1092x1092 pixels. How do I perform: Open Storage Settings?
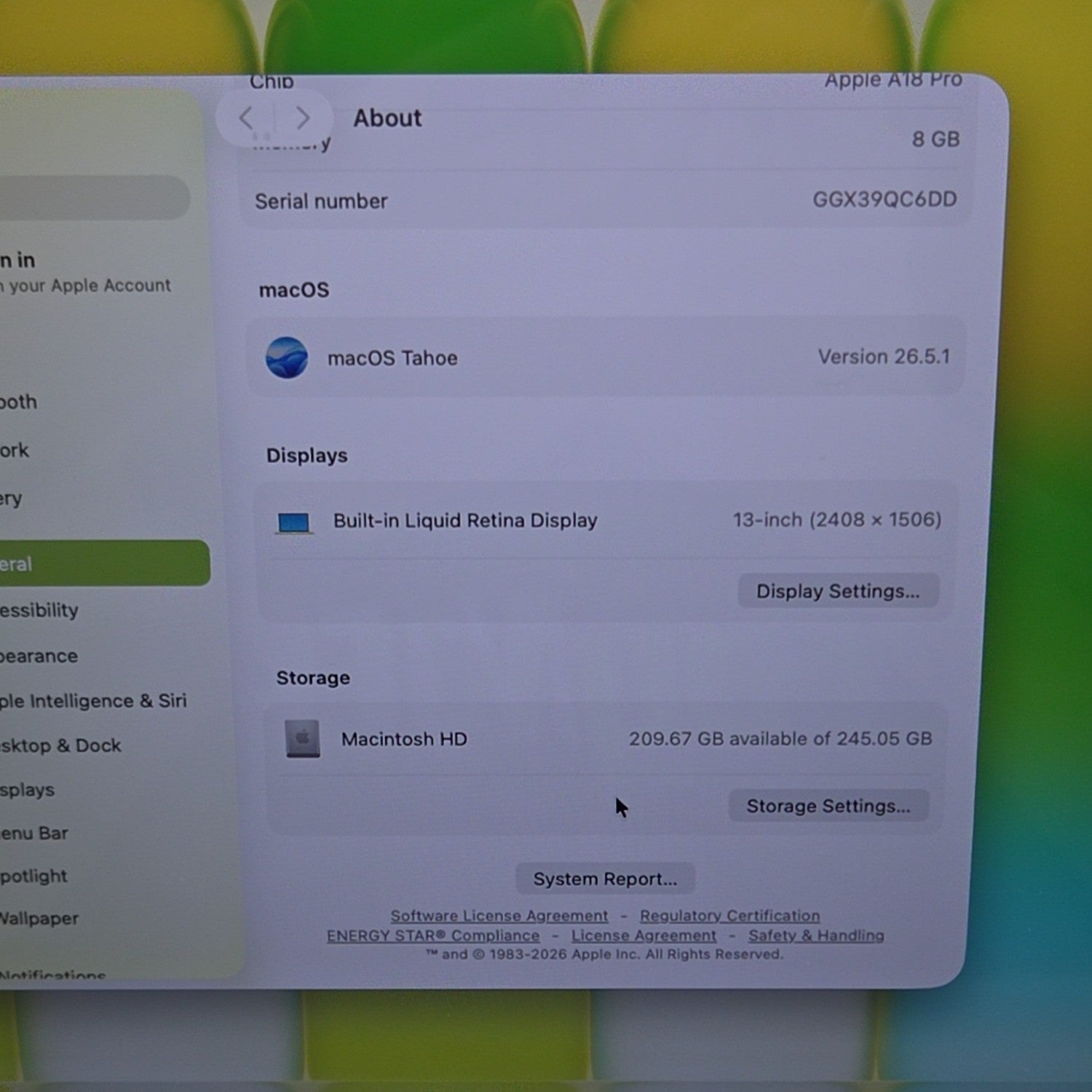828,806
